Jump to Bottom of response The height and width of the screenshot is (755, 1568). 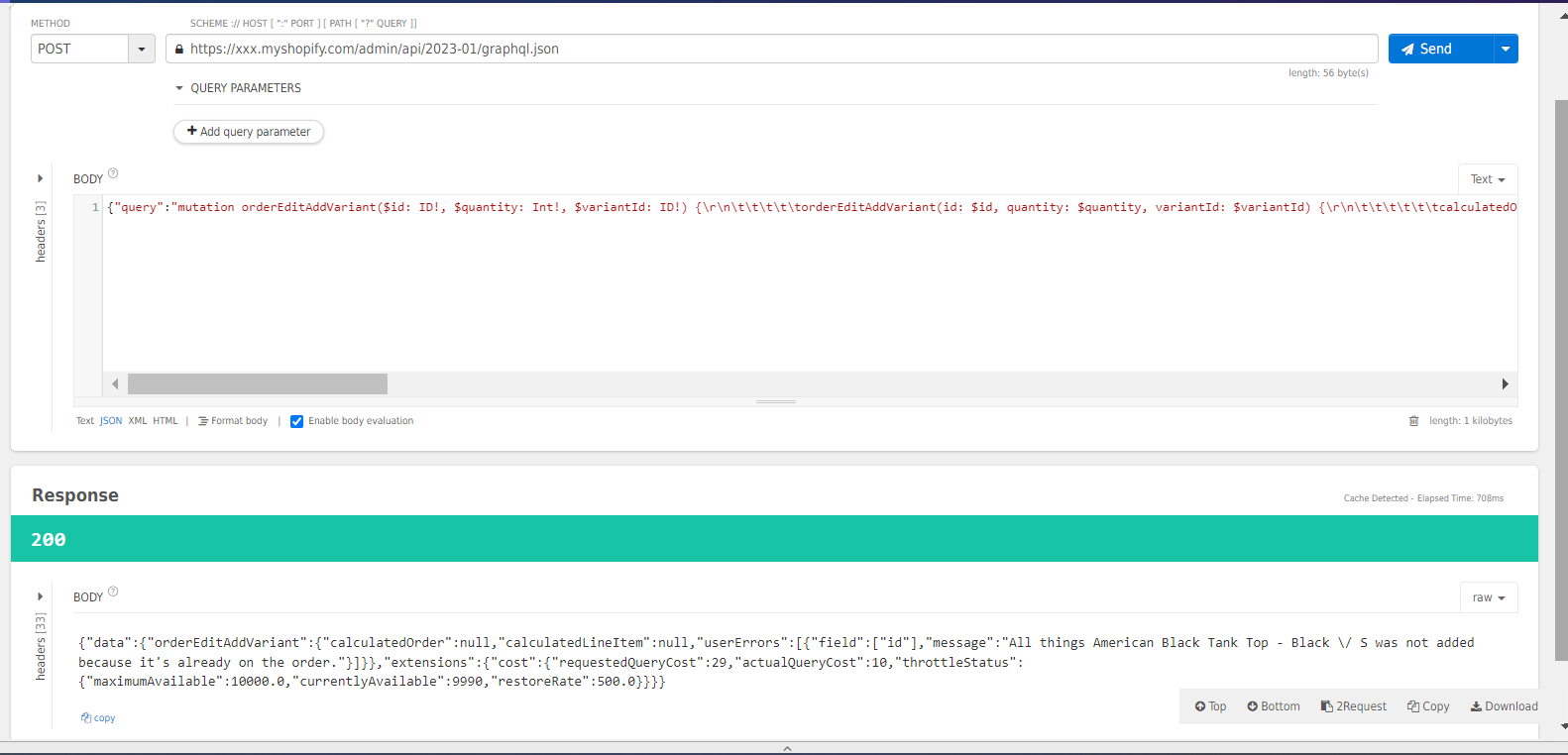click(x=1274, y=706)
